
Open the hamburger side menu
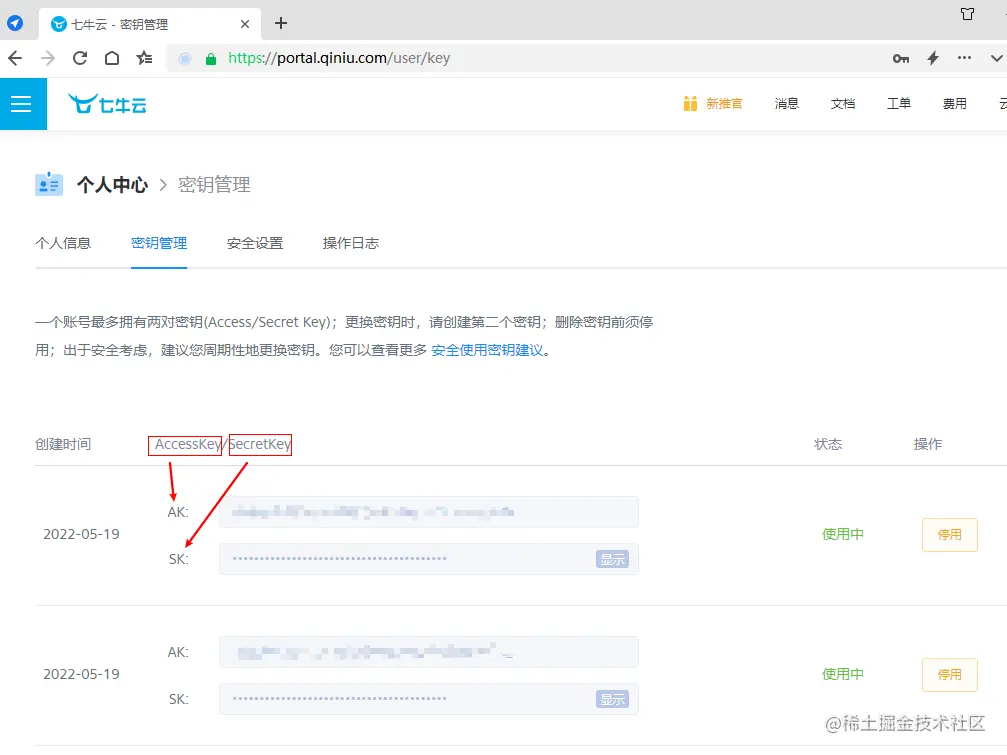(x=23, y=104)
